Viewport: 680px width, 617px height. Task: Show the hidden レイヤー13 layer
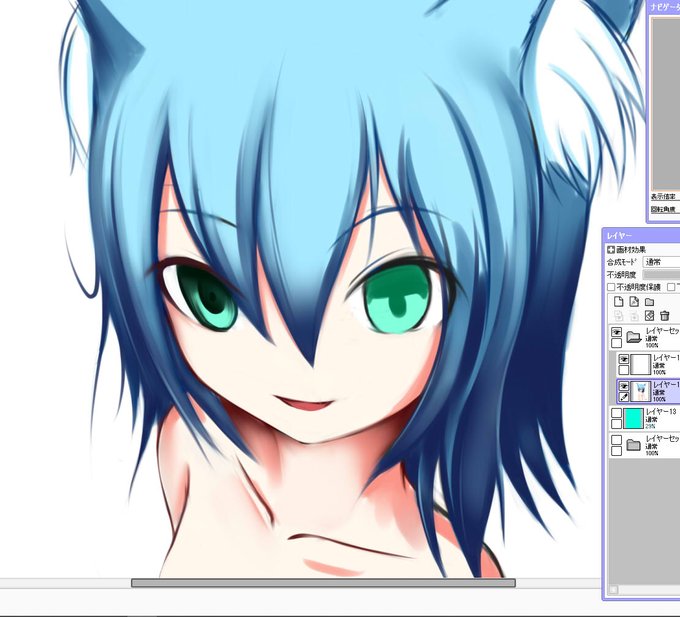tap(616, 412)
